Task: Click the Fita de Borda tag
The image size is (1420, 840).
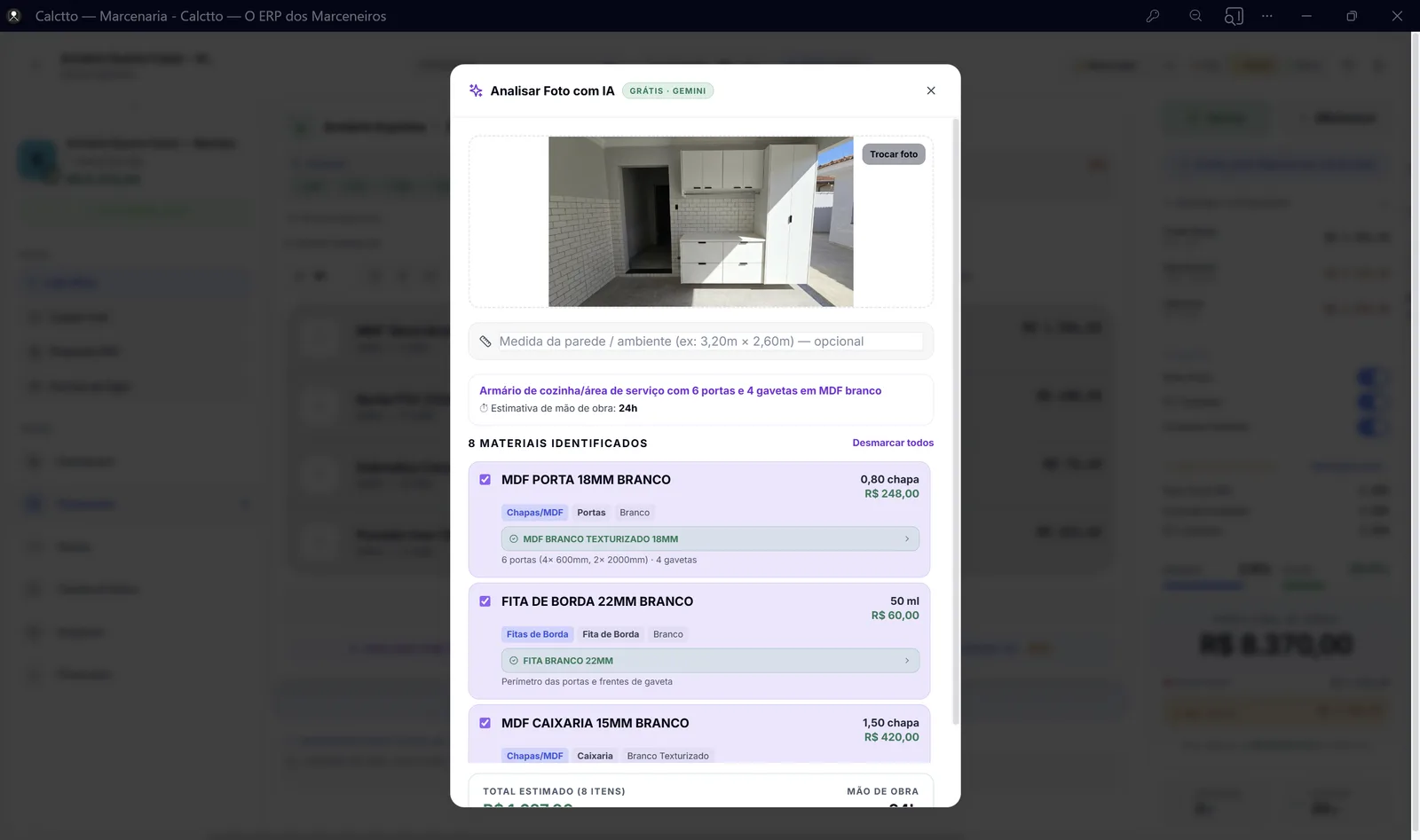Action: pyautogui.click(x=611, y=634)
